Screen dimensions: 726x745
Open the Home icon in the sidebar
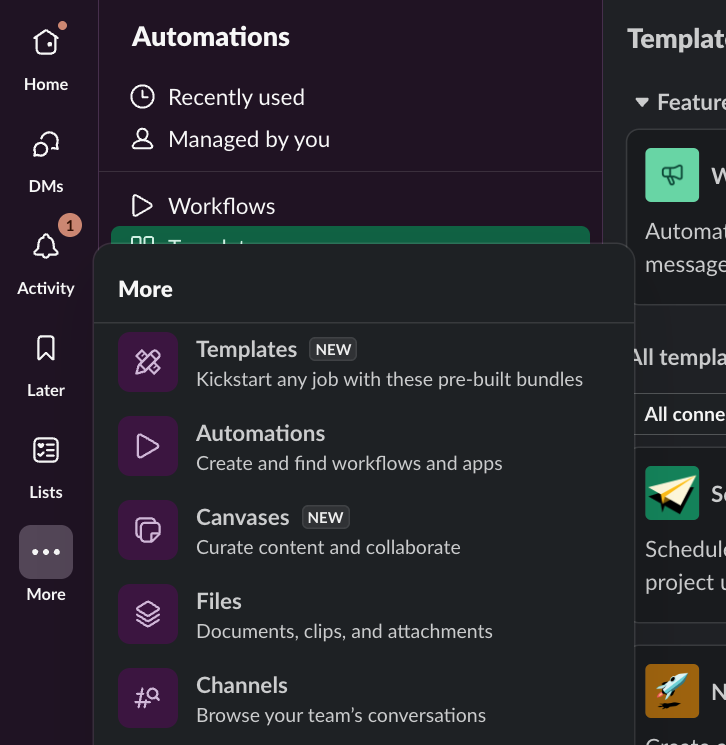[x=46, y=42]
